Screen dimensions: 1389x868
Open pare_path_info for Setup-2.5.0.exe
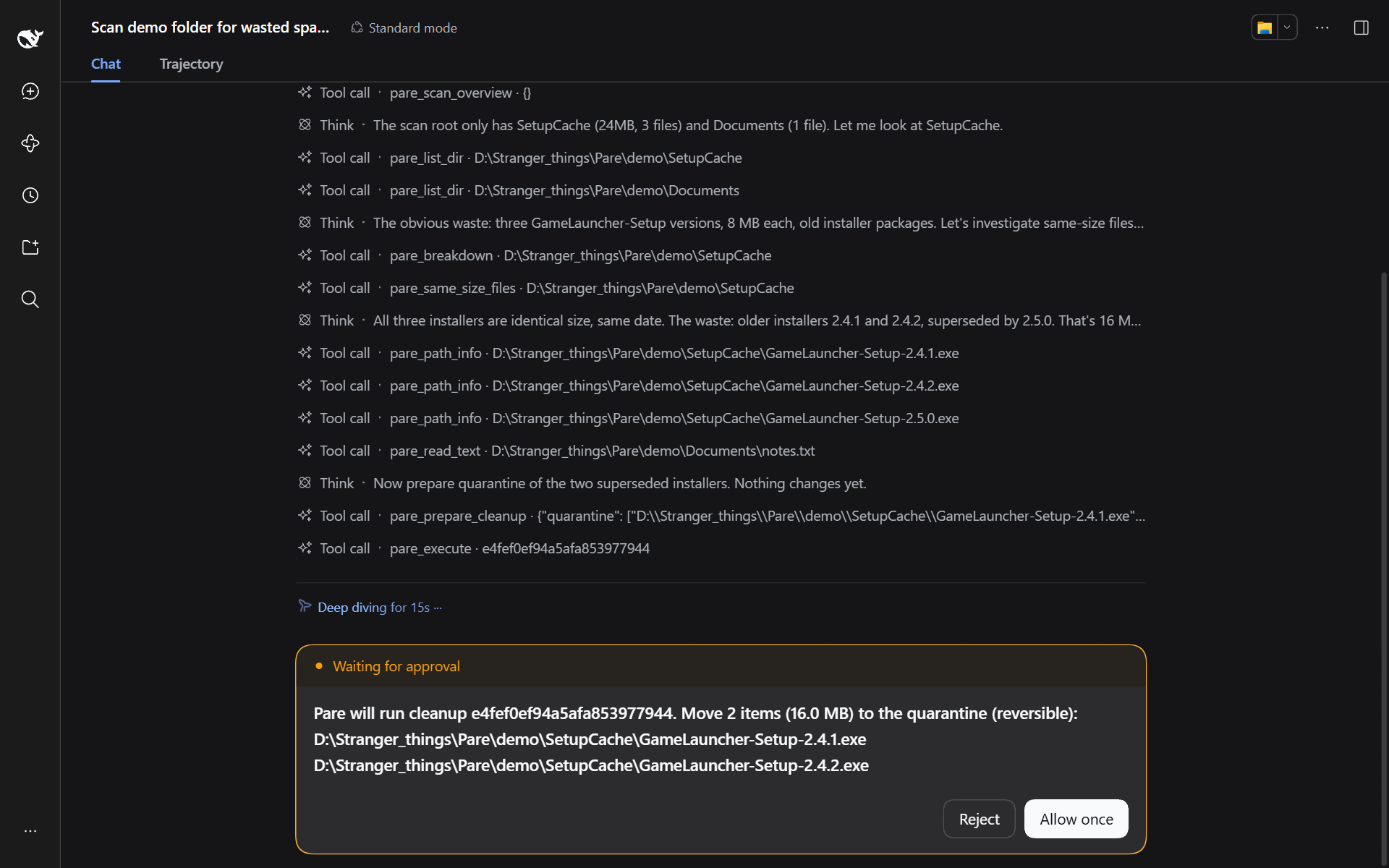629,418
